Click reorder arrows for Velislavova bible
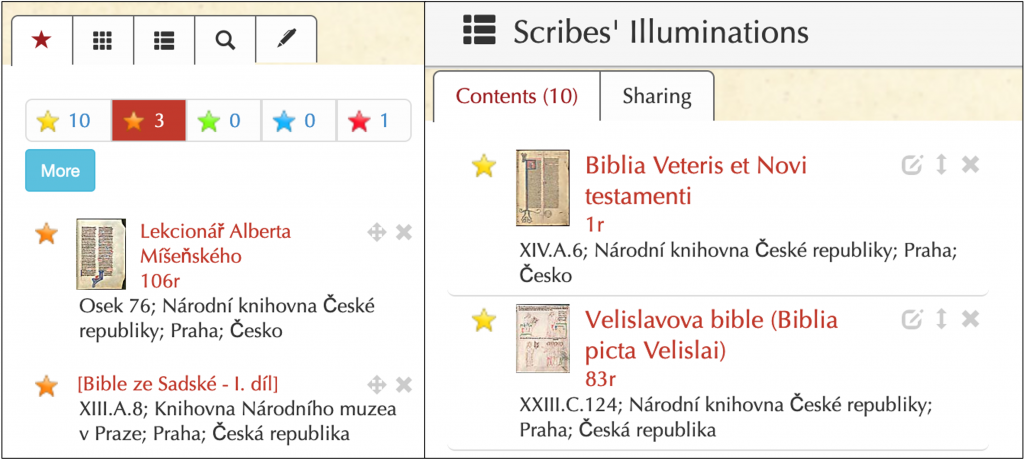 (941, 319)
